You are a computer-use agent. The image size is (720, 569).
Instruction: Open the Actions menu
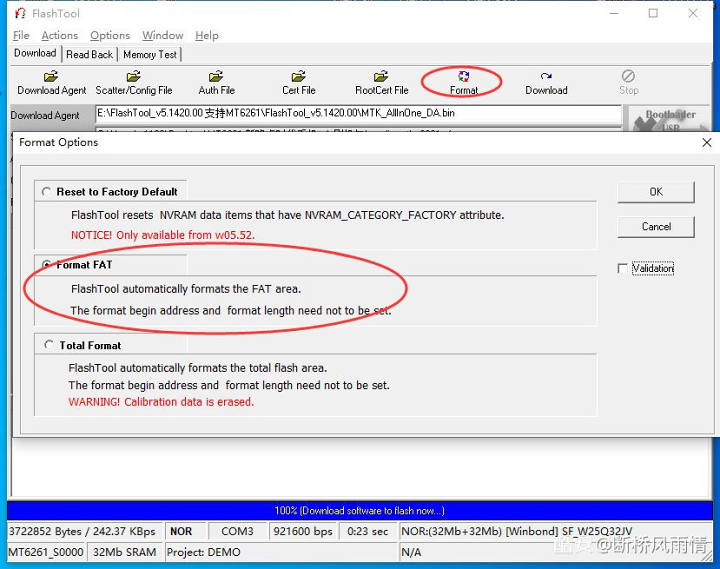coord(59,35)
